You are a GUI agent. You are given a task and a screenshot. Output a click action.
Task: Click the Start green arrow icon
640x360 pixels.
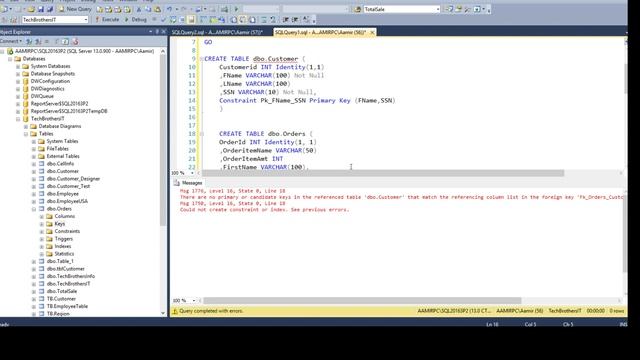[236, 9]
